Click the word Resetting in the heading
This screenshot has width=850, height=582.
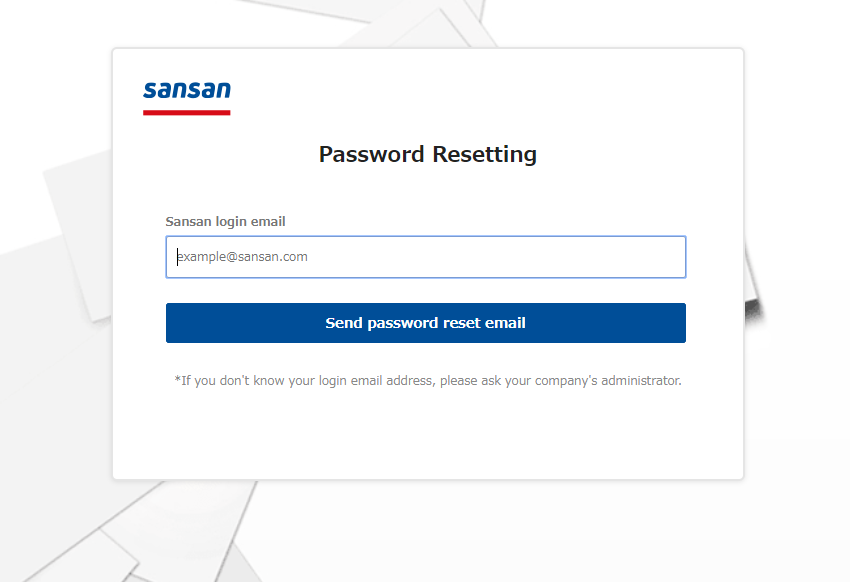click(485, 154)
